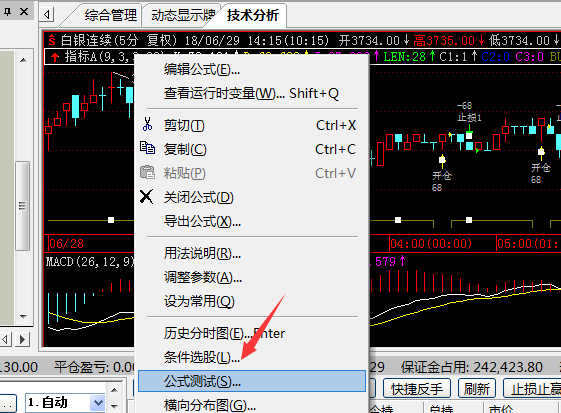Screen dimensions: 561x413
Task: Click the C2:0 value in indicator bar
Action: (x=495, y=57)
